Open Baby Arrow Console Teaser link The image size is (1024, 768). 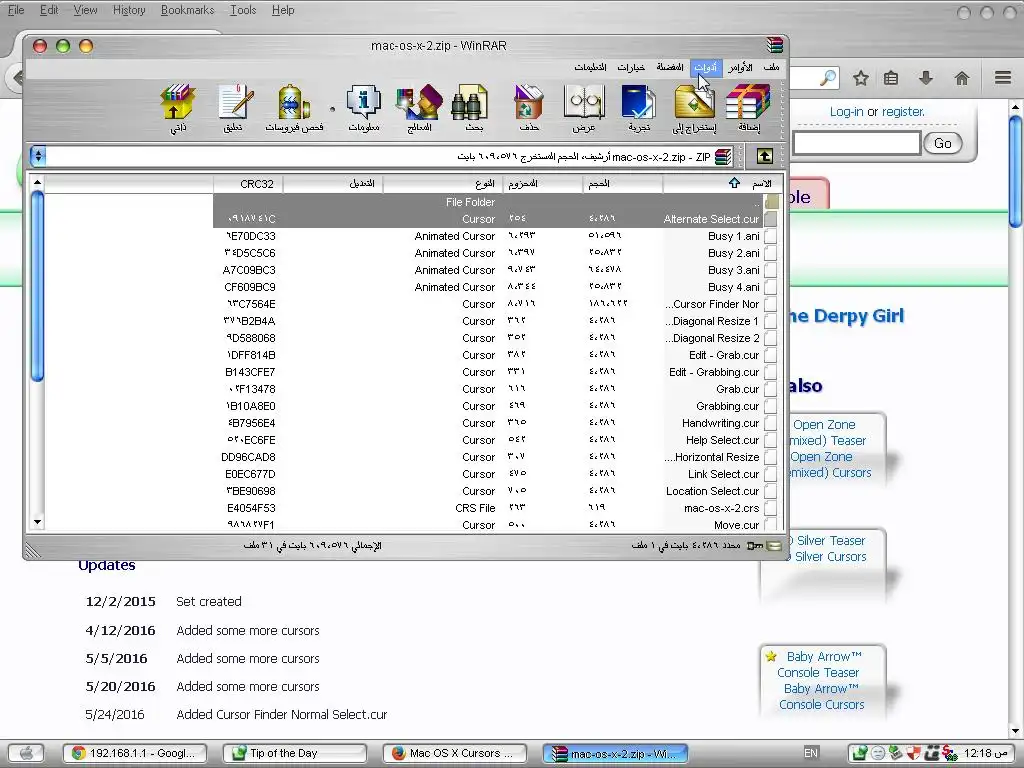(x=818, y=664)
